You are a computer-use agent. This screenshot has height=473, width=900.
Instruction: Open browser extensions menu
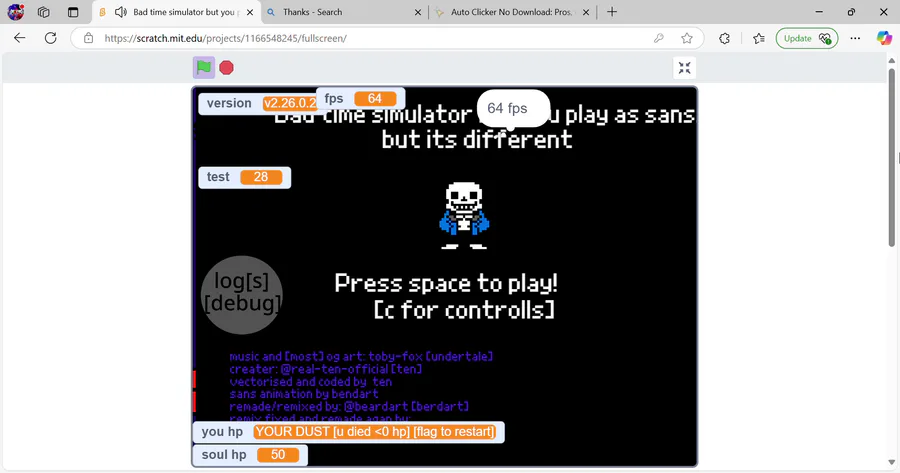tap(724, 38)
